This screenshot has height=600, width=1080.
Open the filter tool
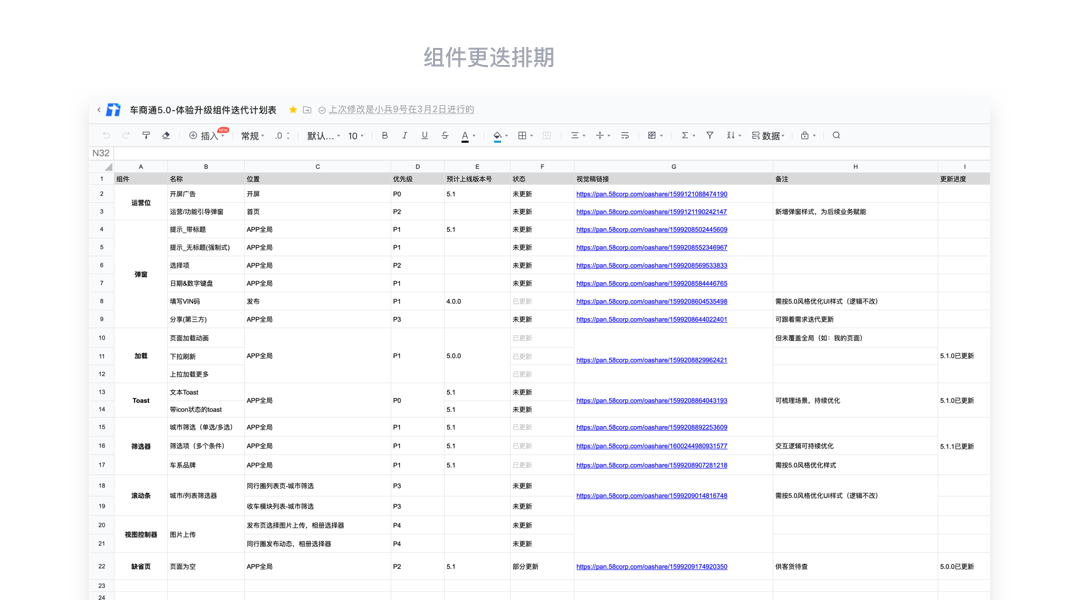point(710,136)
